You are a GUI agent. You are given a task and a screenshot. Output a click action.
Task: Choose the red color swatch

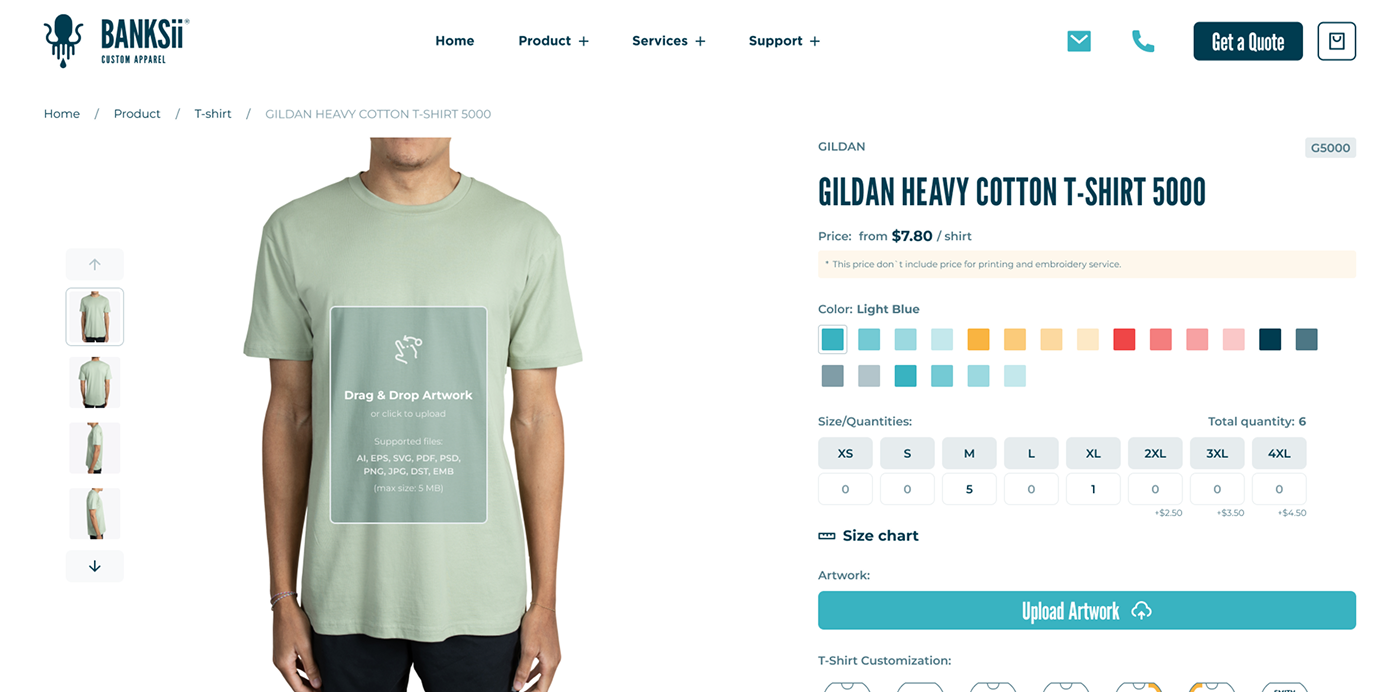pos(1124,340)
